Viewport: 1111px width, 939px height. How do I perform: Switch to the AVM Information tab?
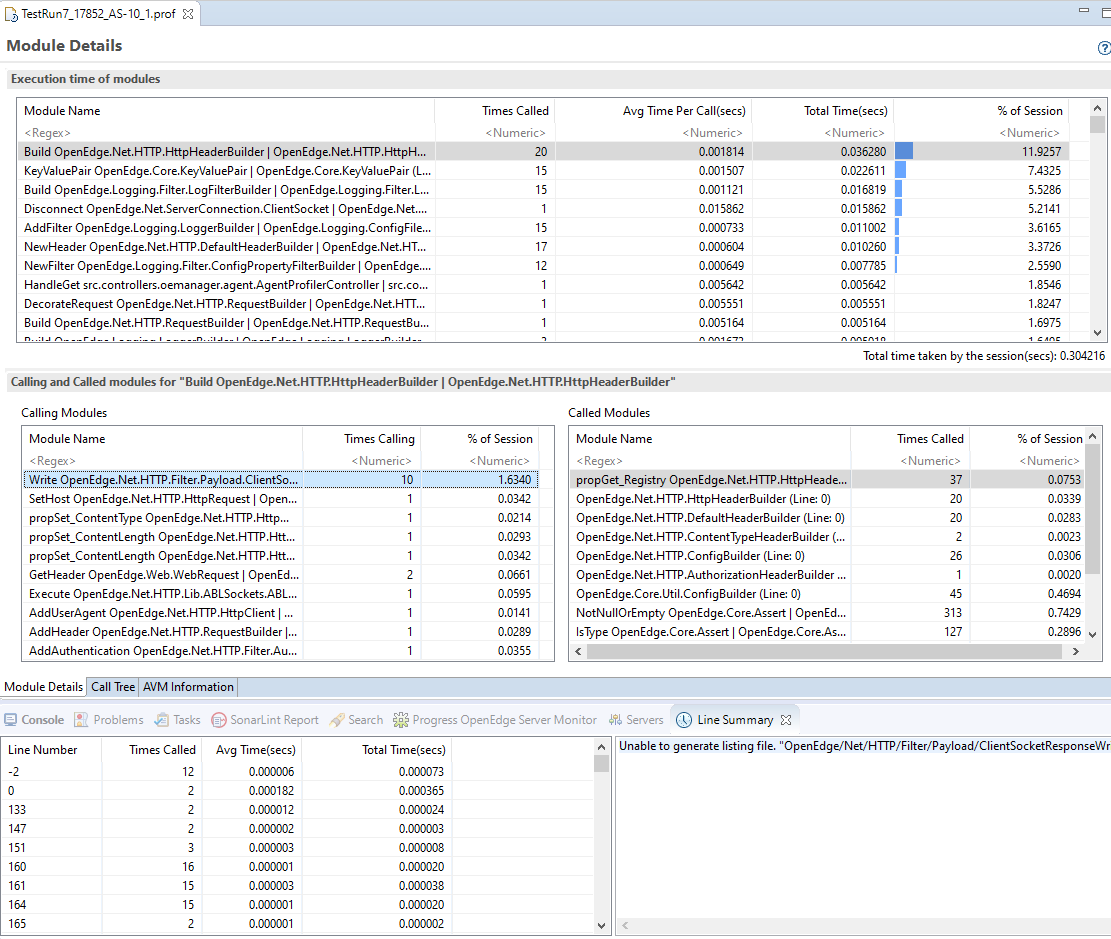(187, 687)
